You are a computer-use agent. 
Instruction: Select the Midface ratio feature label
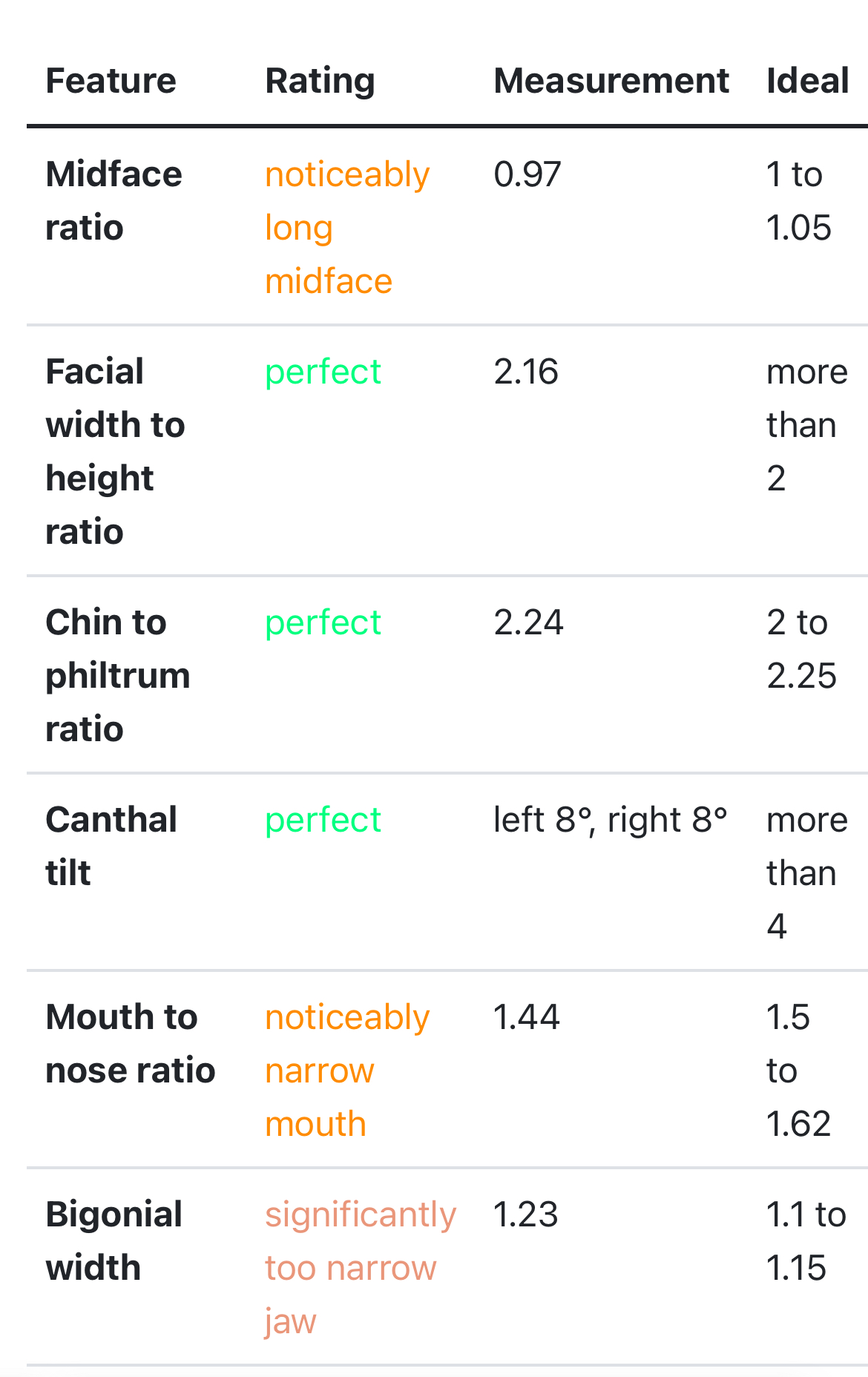pyautogui.click(x=114, y=201)
